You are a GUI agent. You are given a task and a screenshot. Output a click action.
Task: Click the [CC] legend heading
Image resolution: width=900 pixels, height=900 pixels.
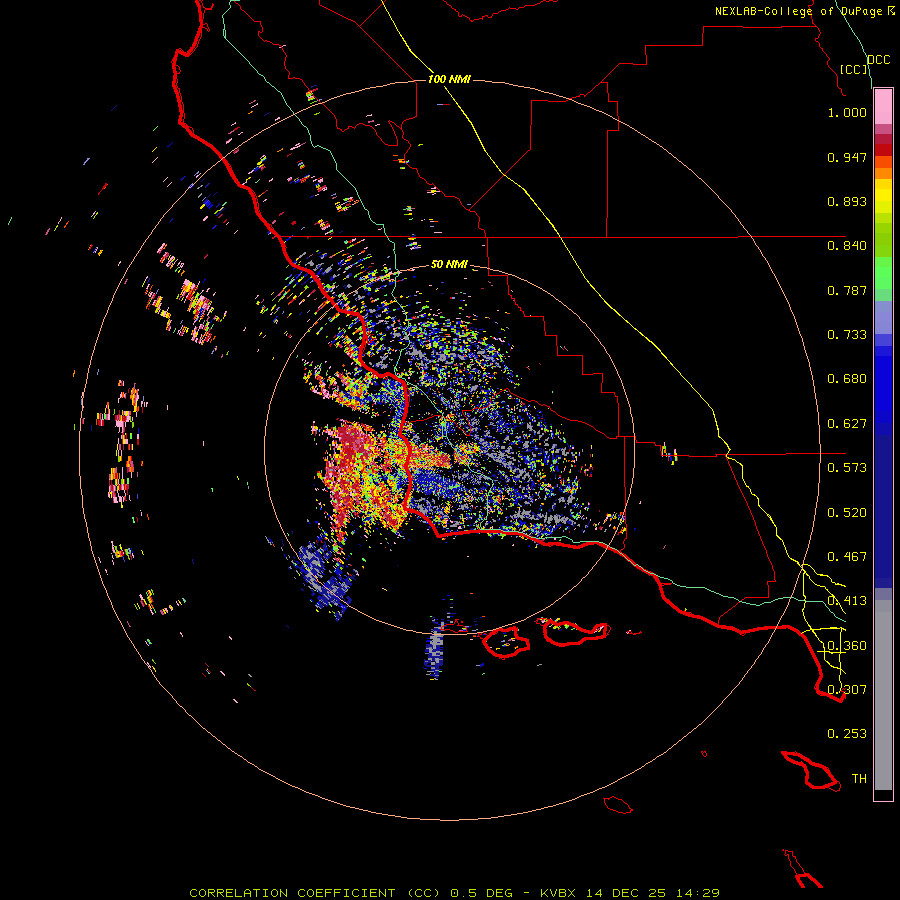pyautogui.click(x=854, y=69)
